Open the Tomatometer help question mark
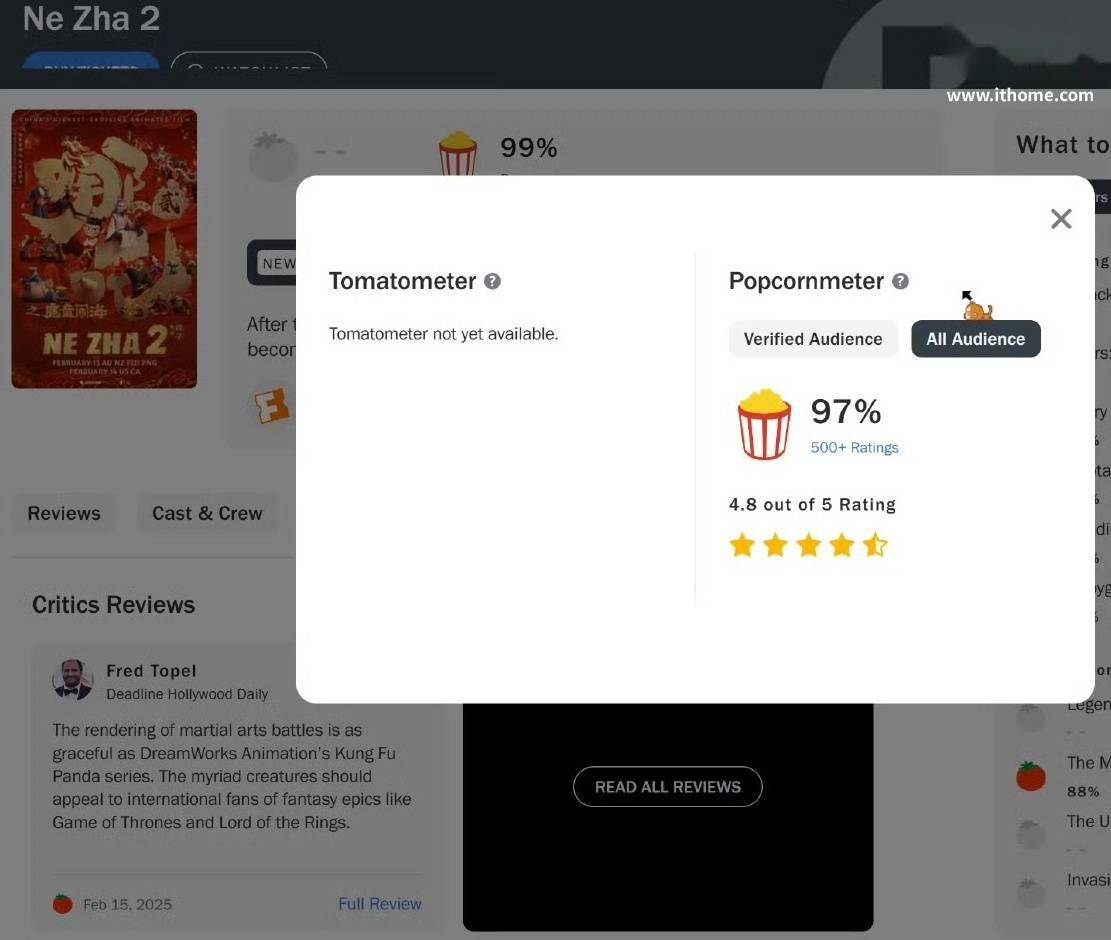Screen dimensions: 1111x940 coord(492,281)
